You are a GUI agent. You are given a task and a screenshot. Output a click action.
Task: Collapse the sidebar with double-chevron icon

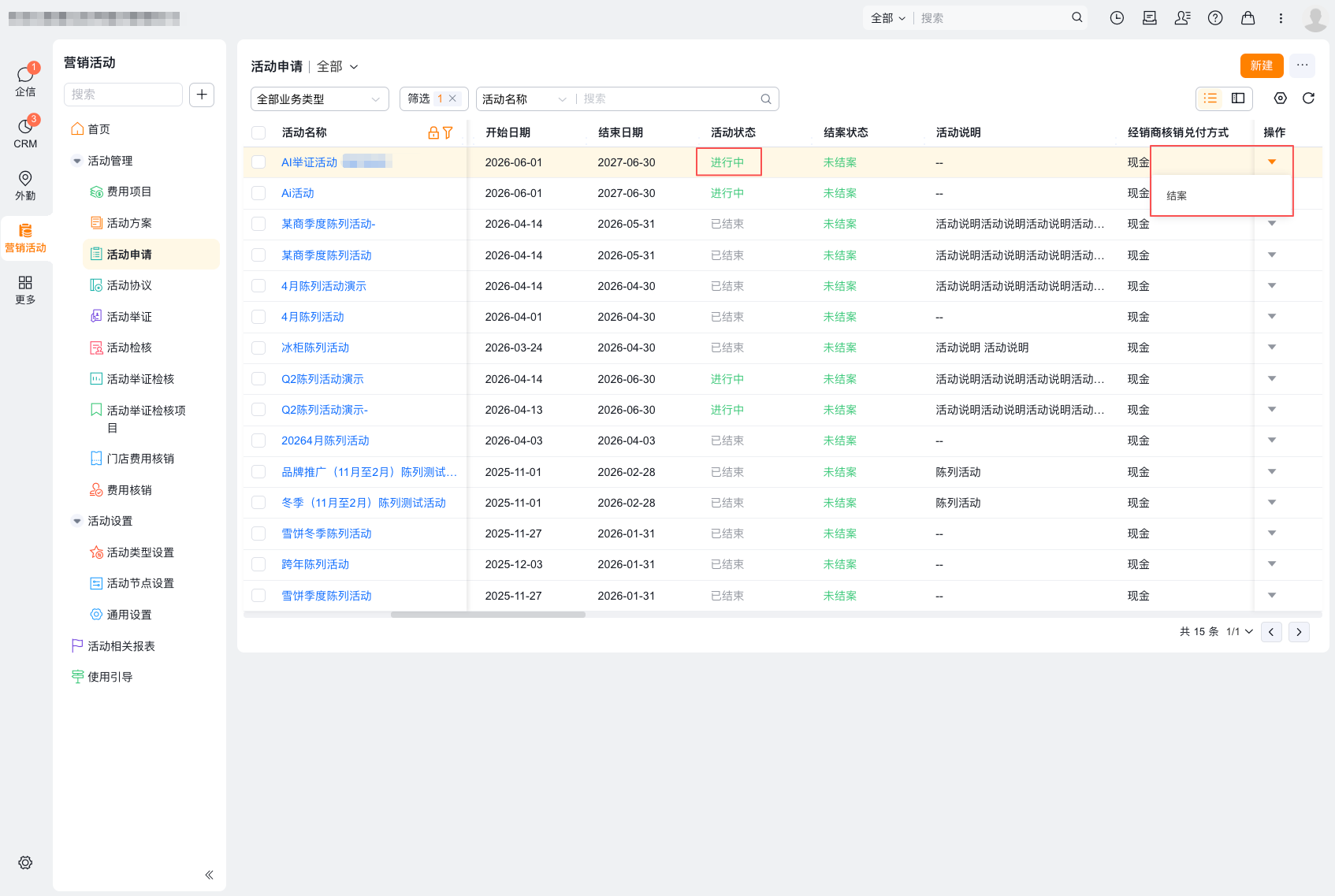click(209, 875)
